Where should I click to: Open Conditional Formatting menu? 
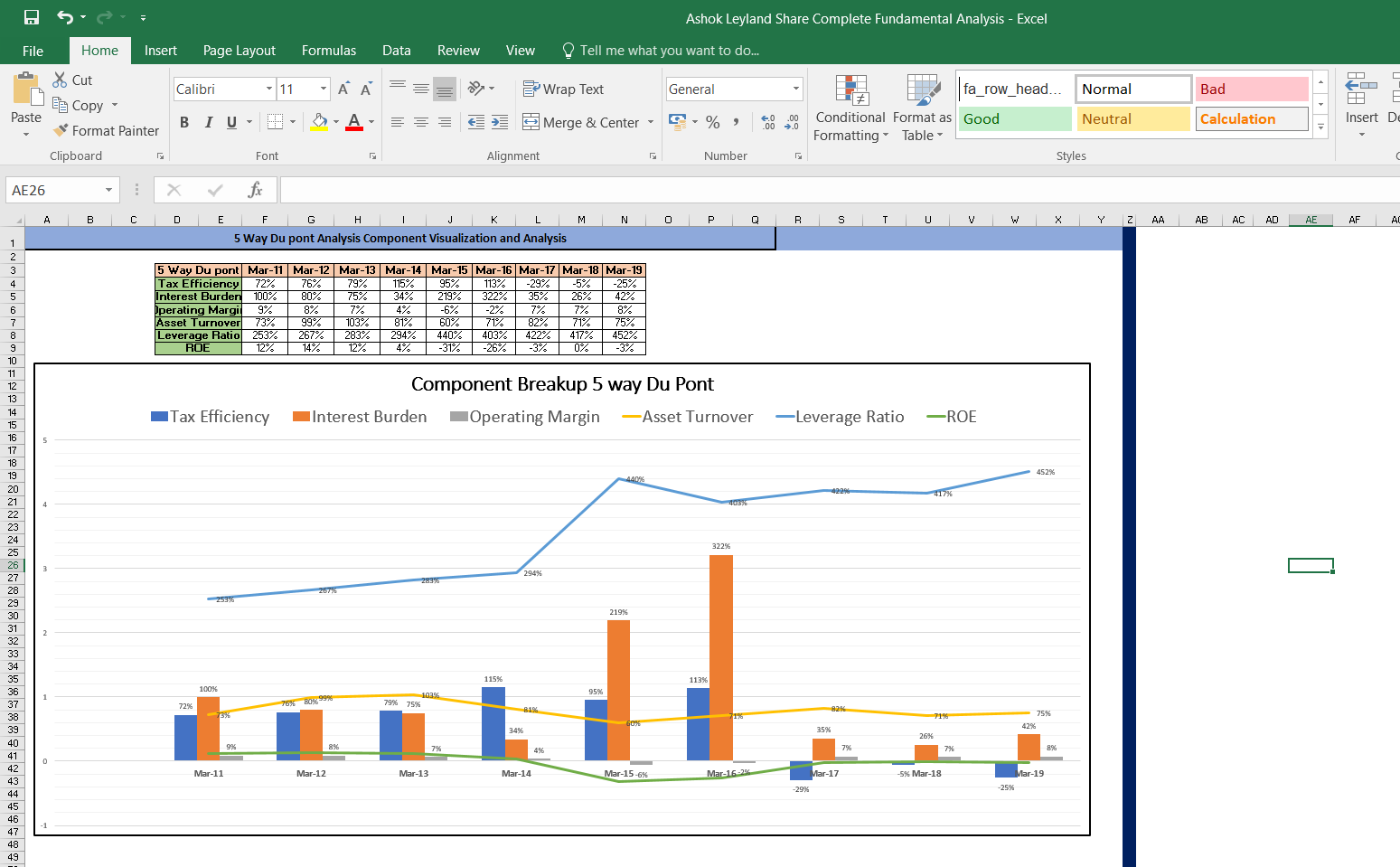coord(850,108)
